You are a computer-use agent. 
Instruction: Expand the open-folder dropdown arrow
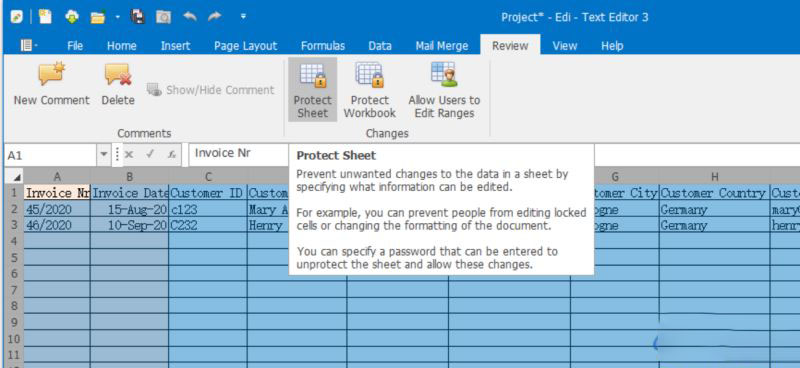tap(117, 17)
